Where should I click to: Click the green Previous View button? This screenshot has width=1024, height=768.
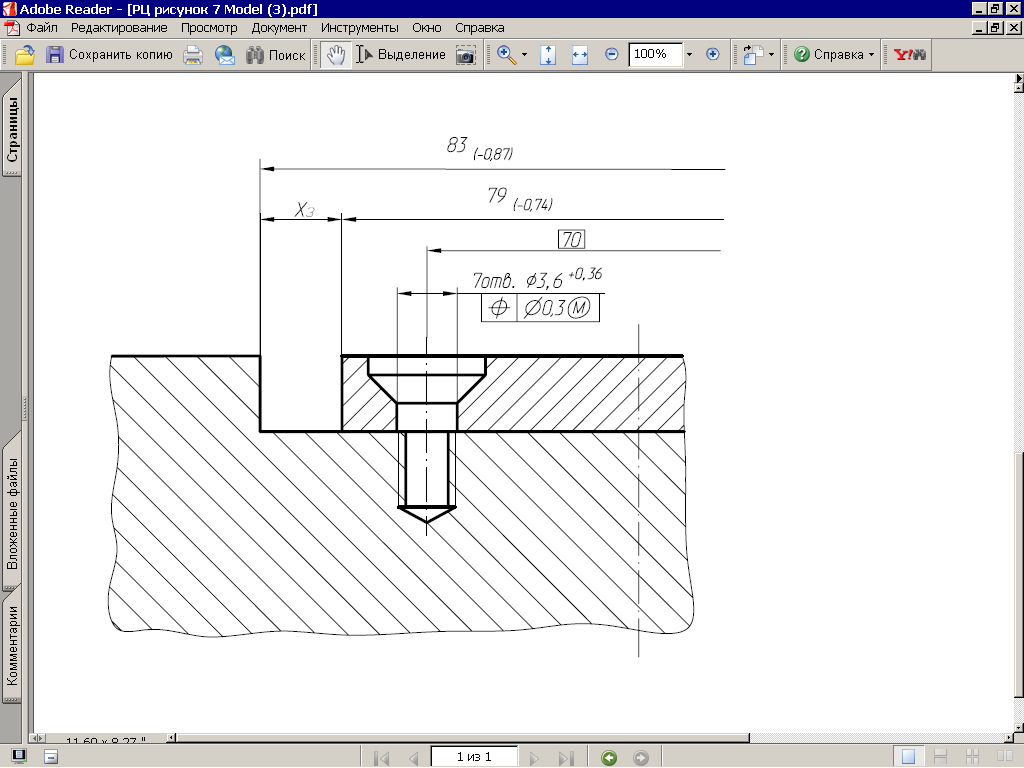[609, 758]
